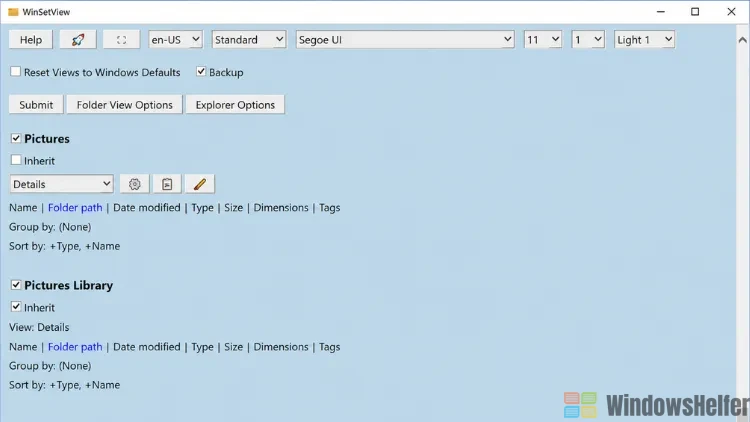This screenshot has height=422, width=750.
Task: Click the Help button
Action: point(31,40)
